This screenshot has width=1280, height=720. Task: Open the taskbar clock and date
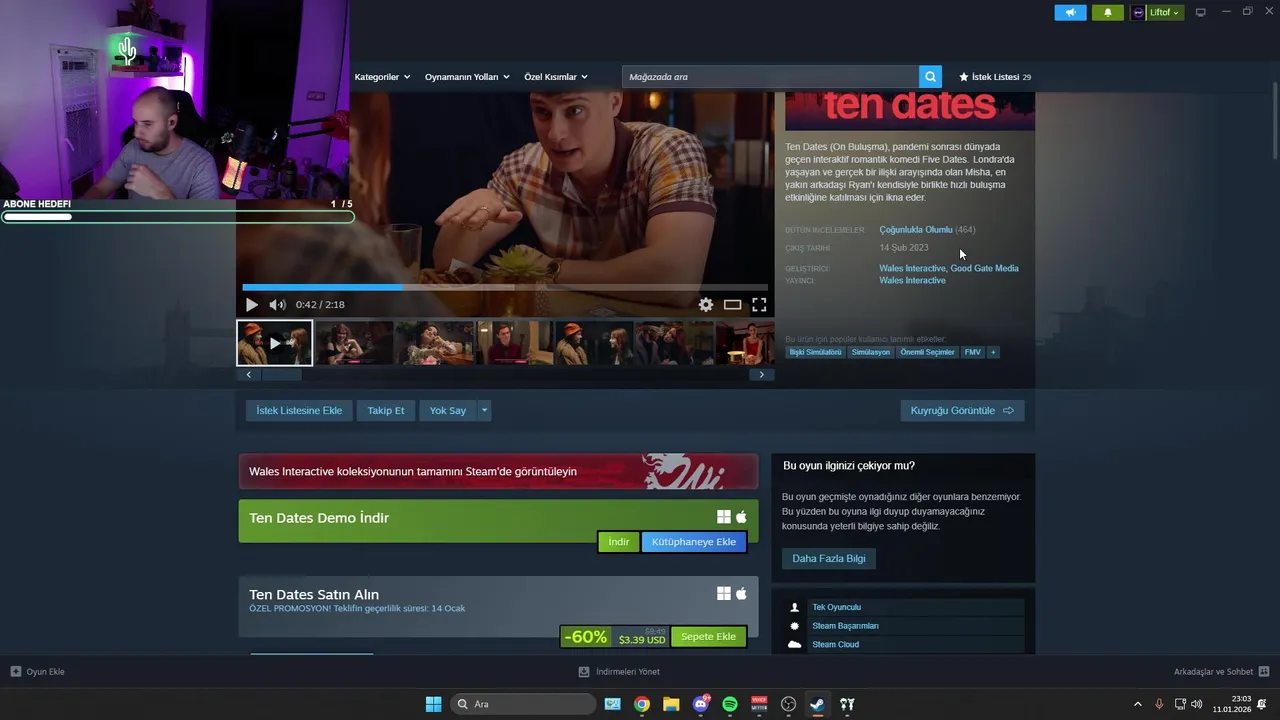point(1231,704)
